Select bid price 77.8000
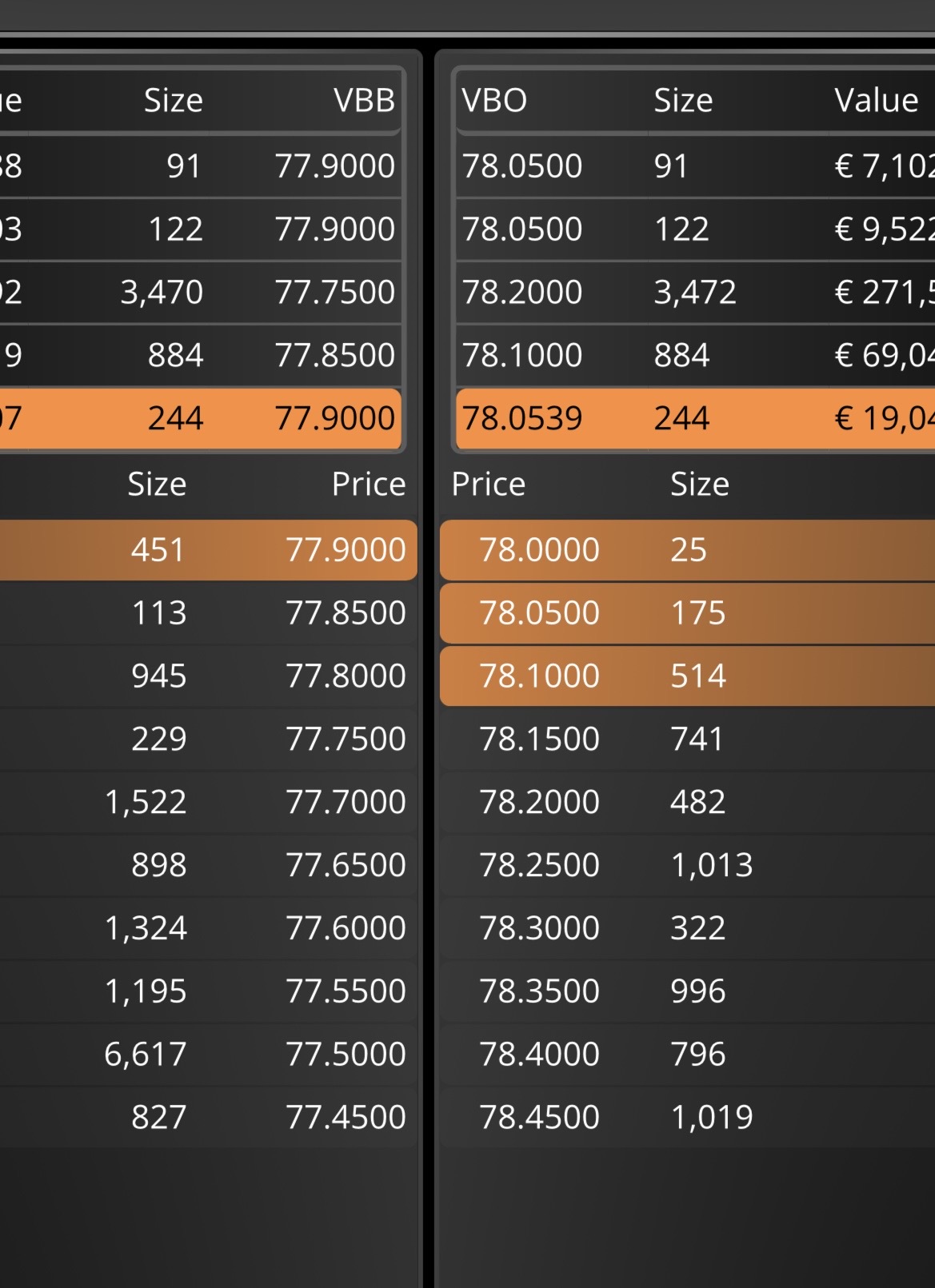 point(346,676)
